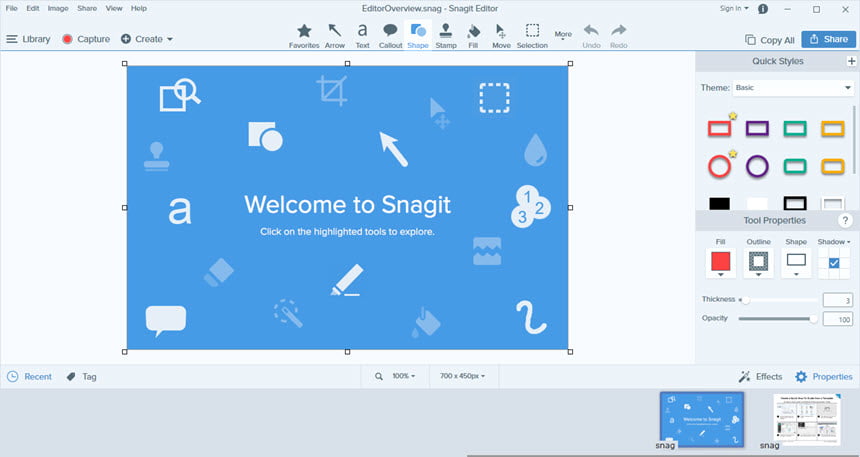Select the Move tool
The image size is (860, 457).
(x=501, y=36)
